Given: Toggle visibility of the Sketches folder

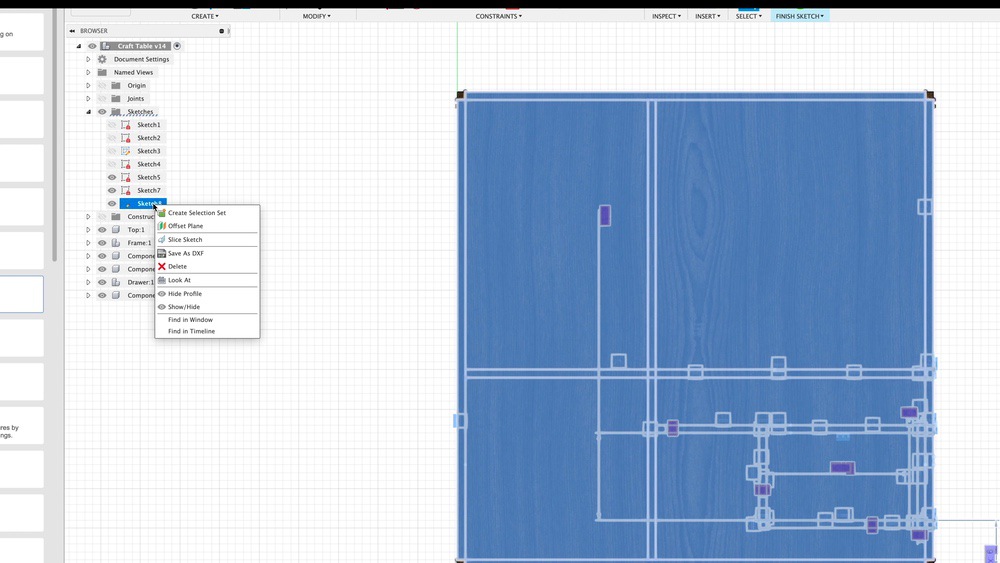Looking at the screenshot, I should pyautogui.click(x=102, y=112).
